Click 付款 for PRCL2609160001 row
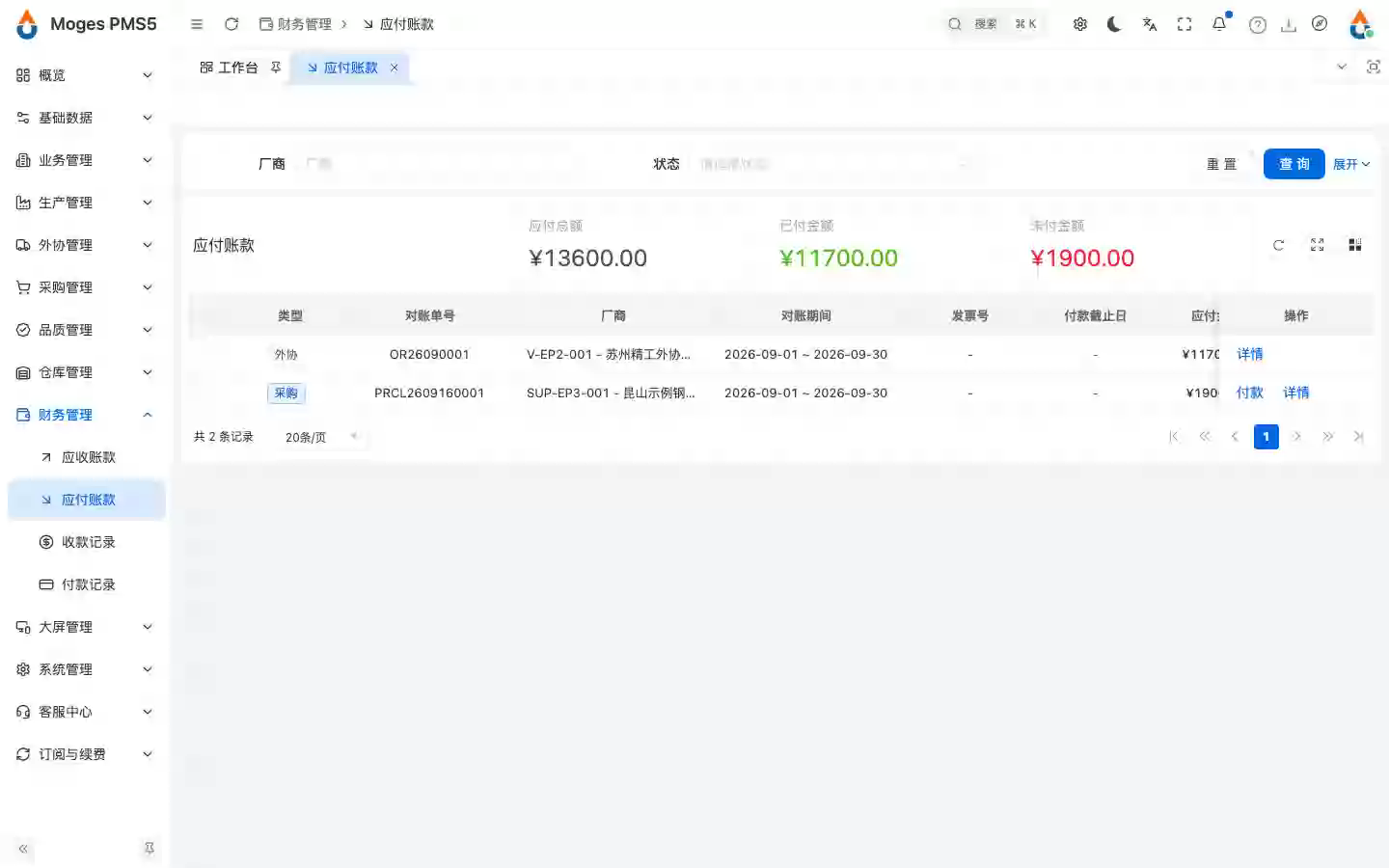 1250,393
